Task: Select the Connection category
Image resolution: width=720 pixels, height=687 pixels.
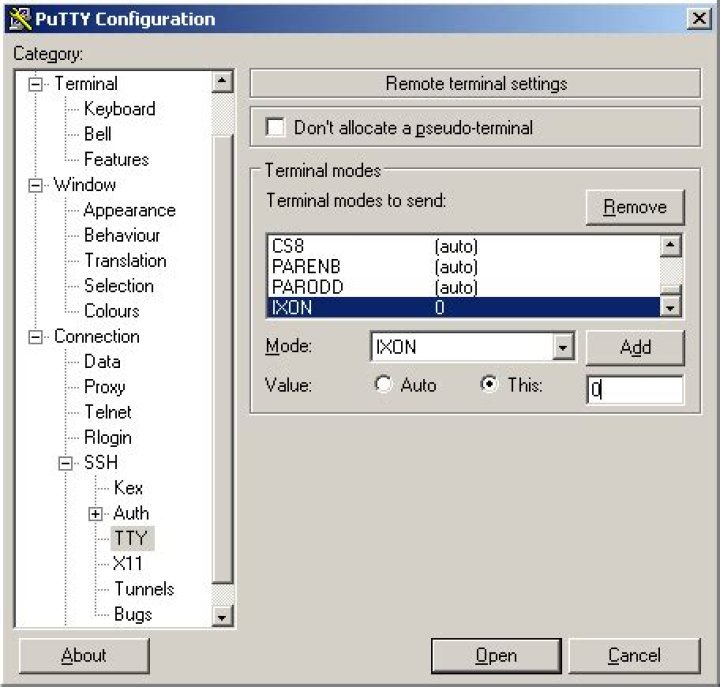Action: tap(96, 337)
